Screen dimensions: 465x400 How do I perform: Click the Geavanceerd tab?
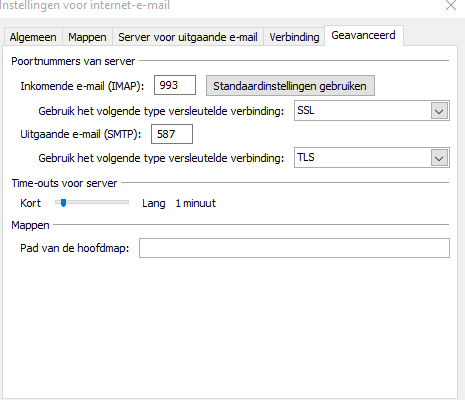point(363,35)
